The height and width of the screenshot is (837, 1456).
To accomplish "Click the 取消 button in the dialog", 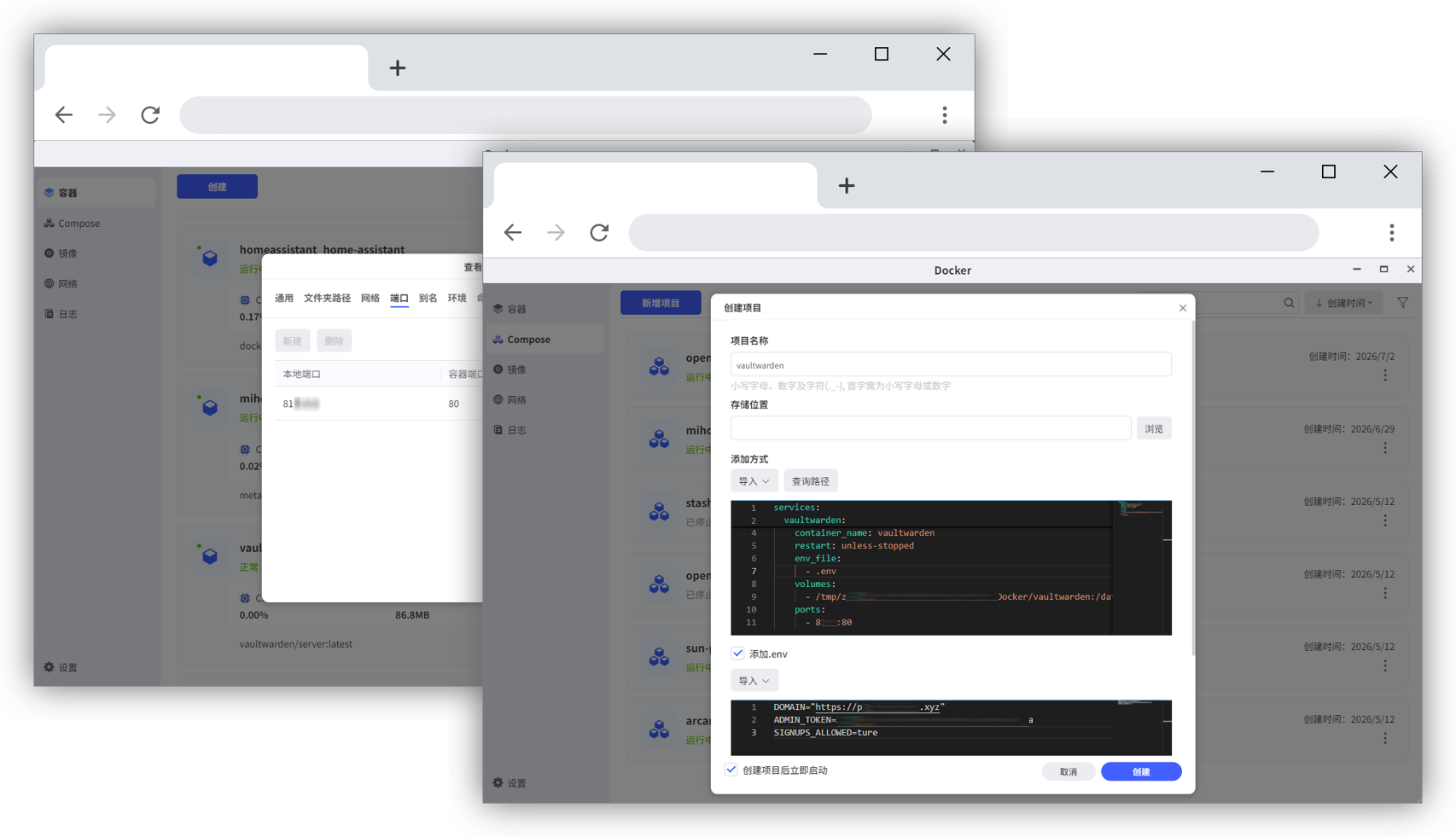I will 1069,771.
